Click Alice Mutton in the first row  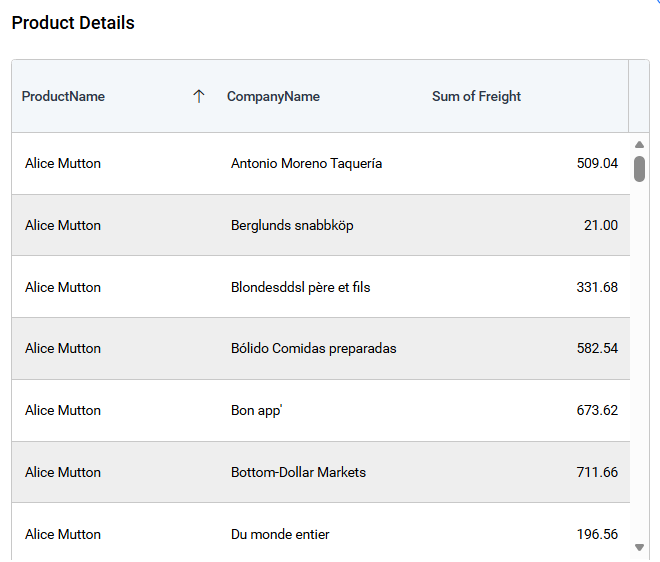coord(63,164)
